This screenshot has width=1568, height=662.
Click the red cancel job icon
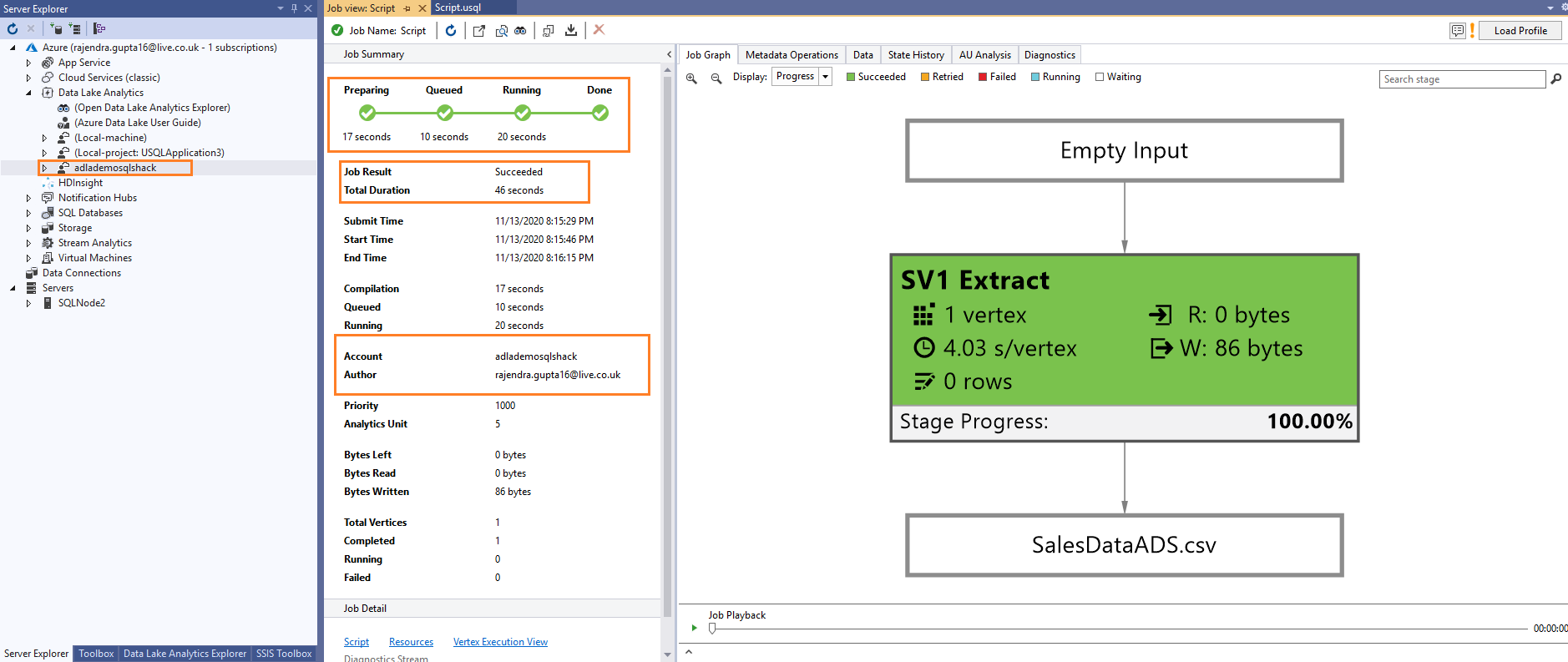(x=599, y=30)
